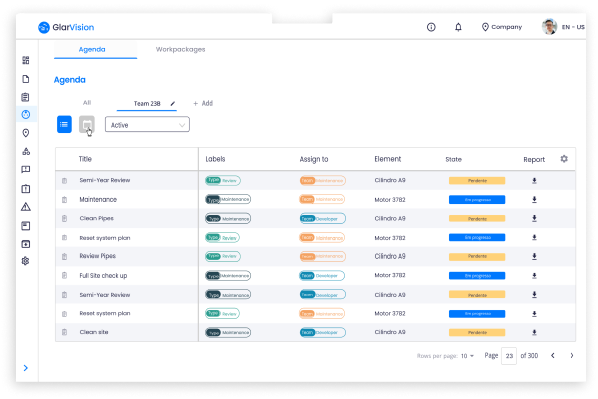The image size is (598, 399).
Task: Open the clipboard list sidebar icon
Action: click(26, 97)
